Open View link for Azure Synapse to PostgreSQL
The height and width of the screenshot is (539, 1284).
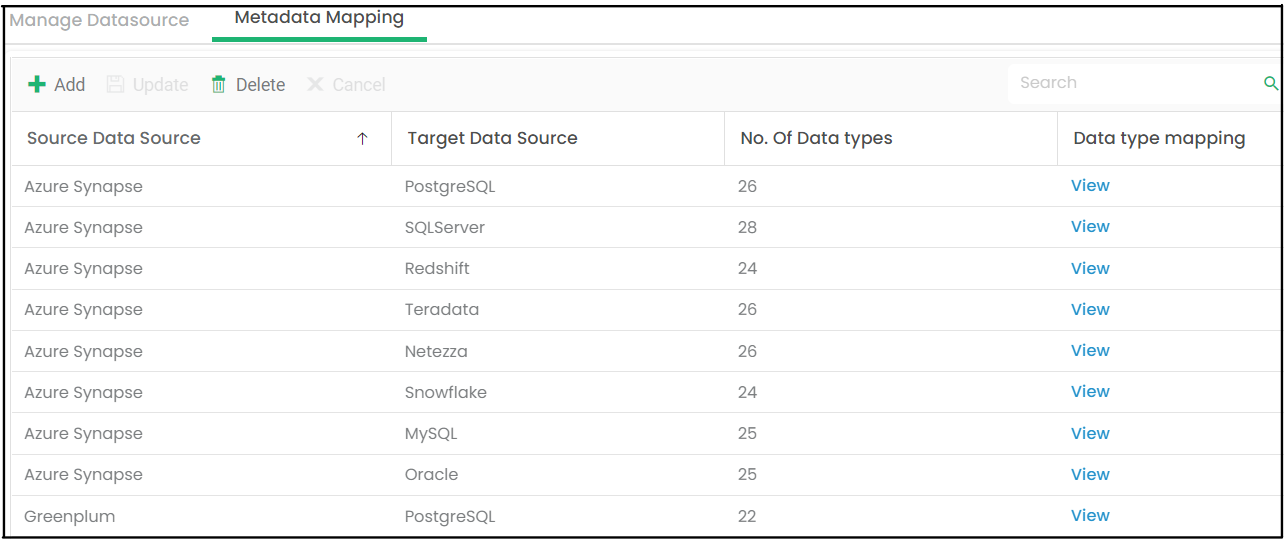pos(1090,185)
